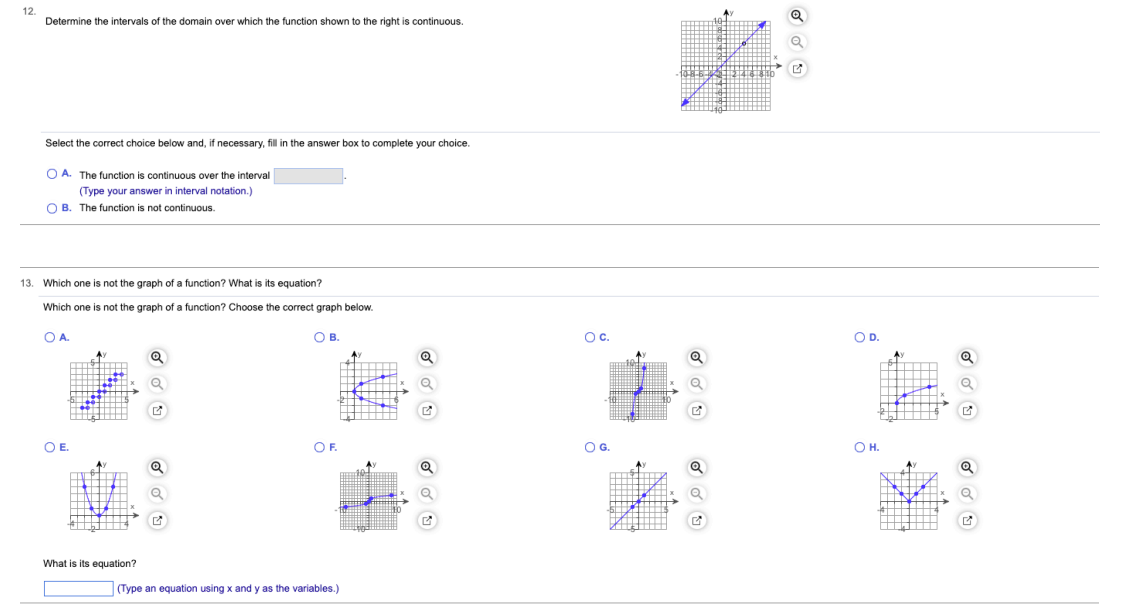Select graph C as the answer
This screenshot has height=616, width=1125.
click(x=589, y=337)
